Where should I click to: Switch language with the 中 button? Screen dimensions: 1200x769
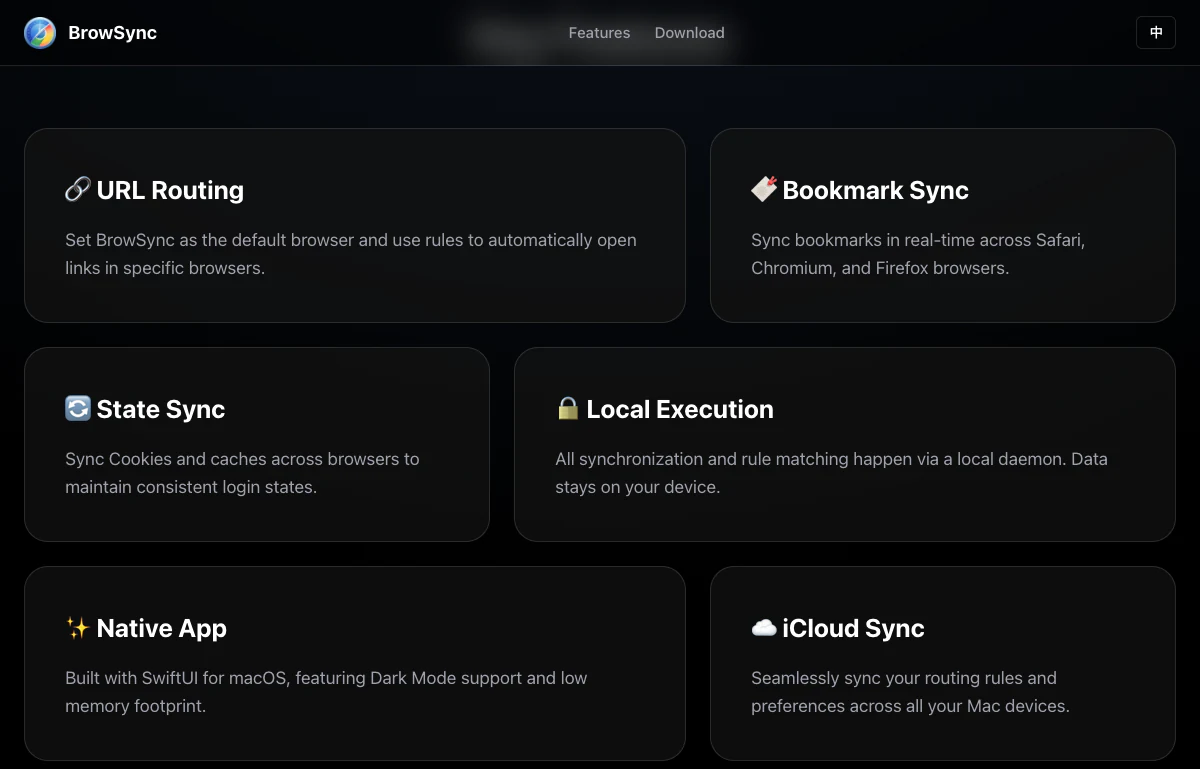point(1156,32)
